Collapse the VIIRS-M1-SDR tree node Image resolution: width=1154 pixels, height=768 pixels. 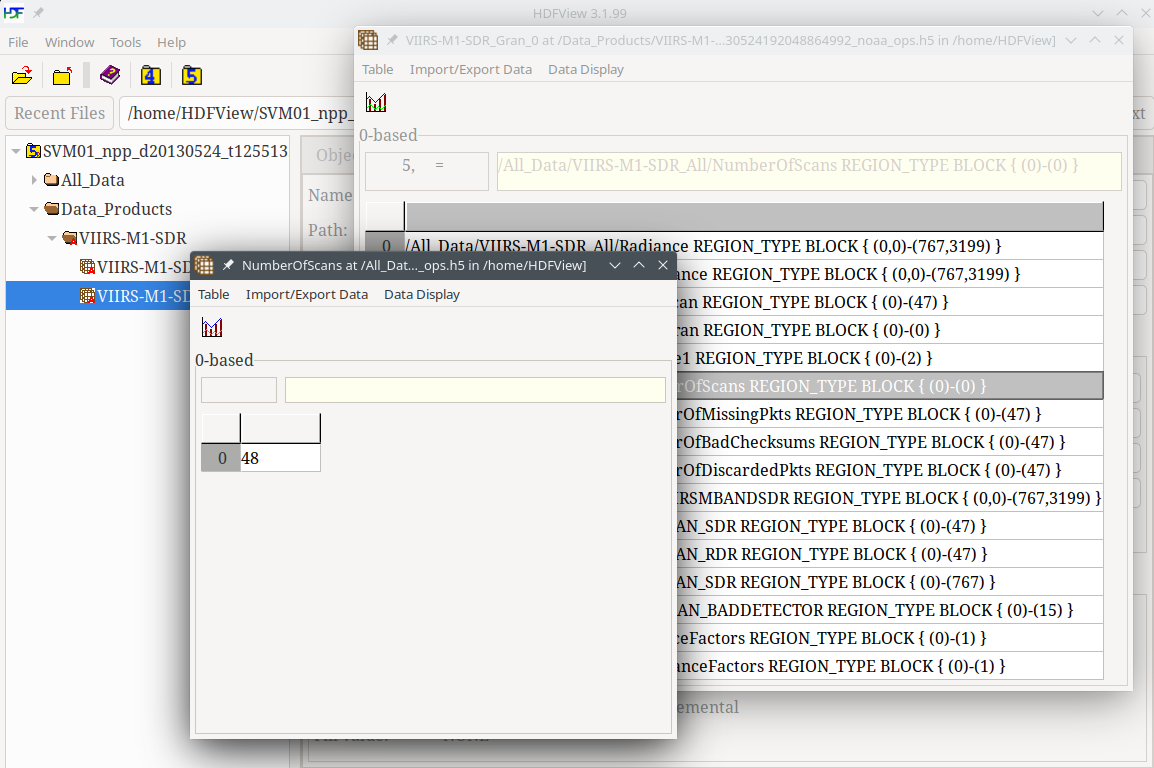53,239
